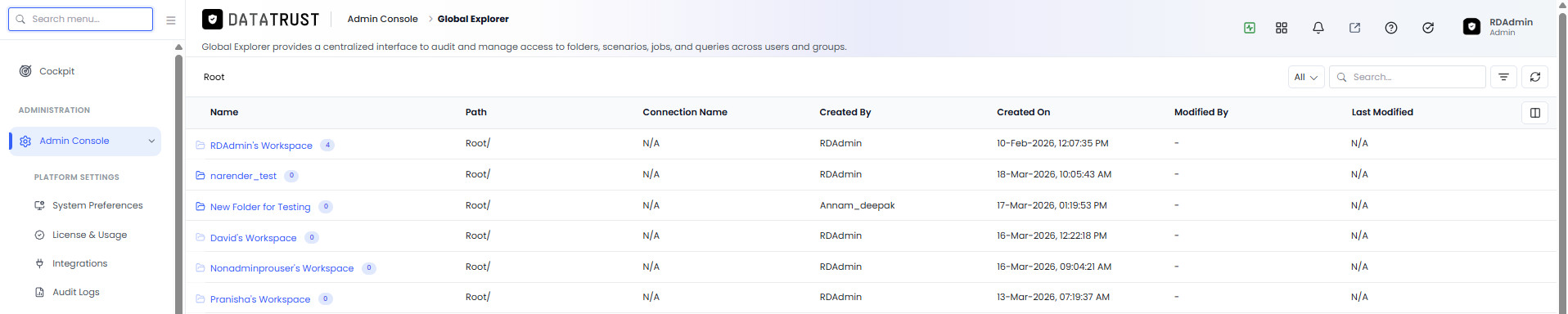Open Pranisha's Workspace folder link

(x=260, y=299)
